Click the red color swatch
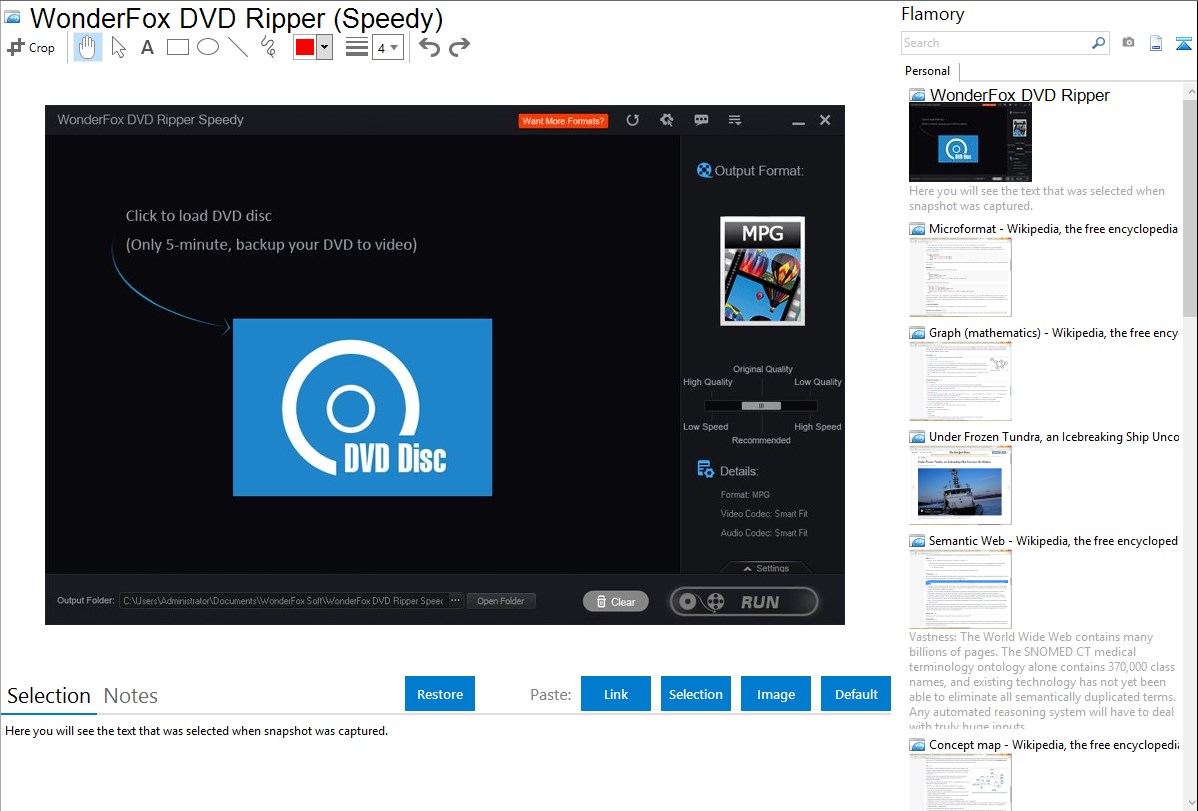 [x=305, y=47]
